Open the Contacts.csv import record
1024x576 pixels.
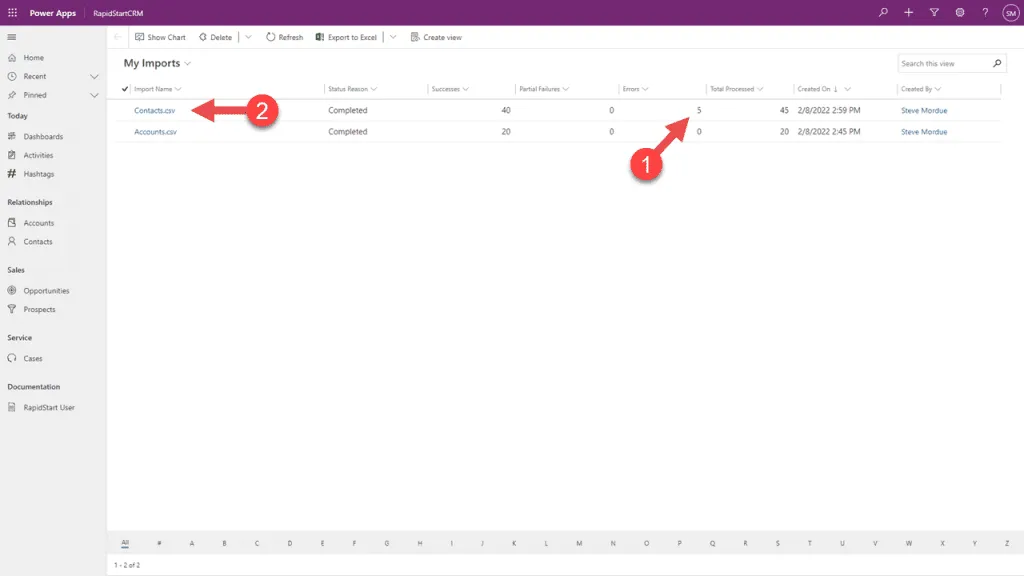click(x=154, y=110)
